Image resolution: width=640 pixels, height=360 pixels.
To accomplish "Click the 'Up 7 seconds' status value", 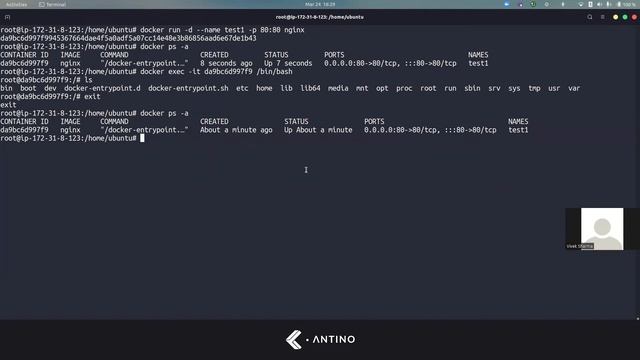I will [x=288, y=63].
